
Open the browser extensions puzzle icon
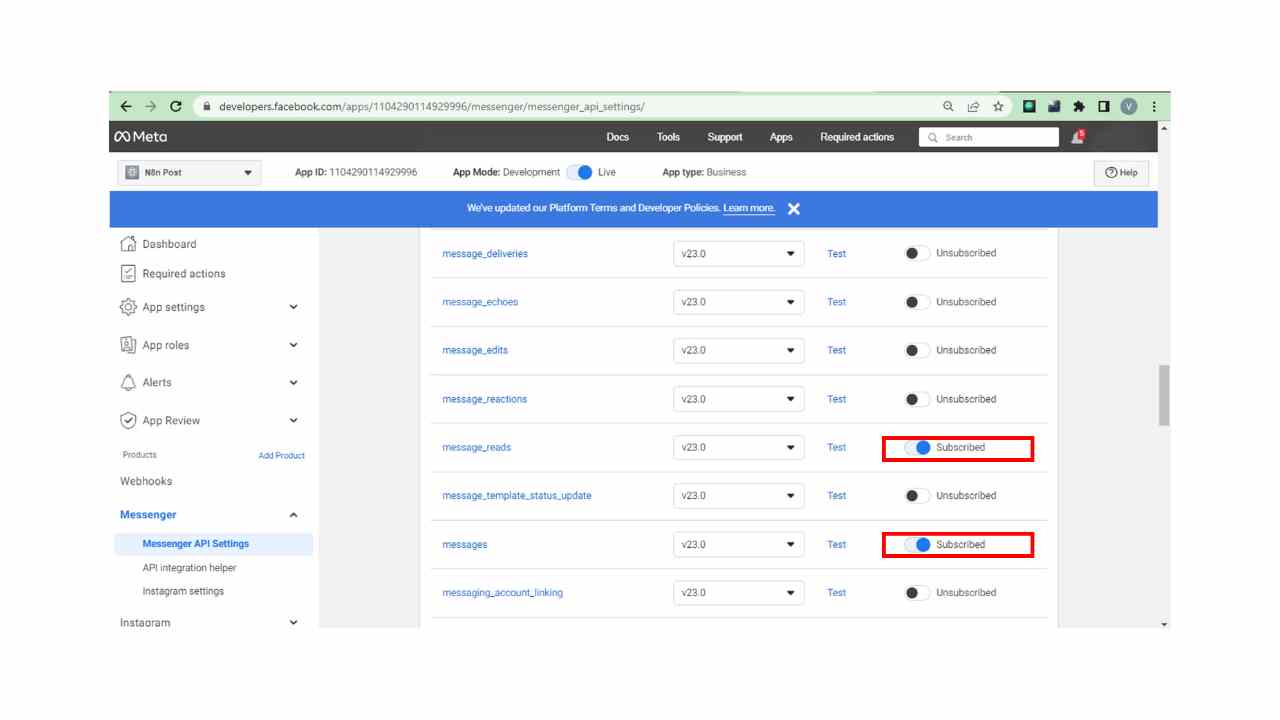coord(1078,106)
